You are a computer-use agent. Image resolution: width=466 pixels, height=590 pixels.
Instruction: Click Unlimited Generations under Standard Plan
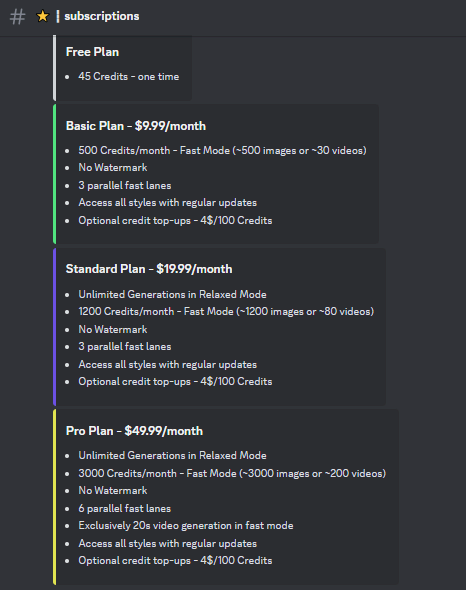tap(172, 294)
